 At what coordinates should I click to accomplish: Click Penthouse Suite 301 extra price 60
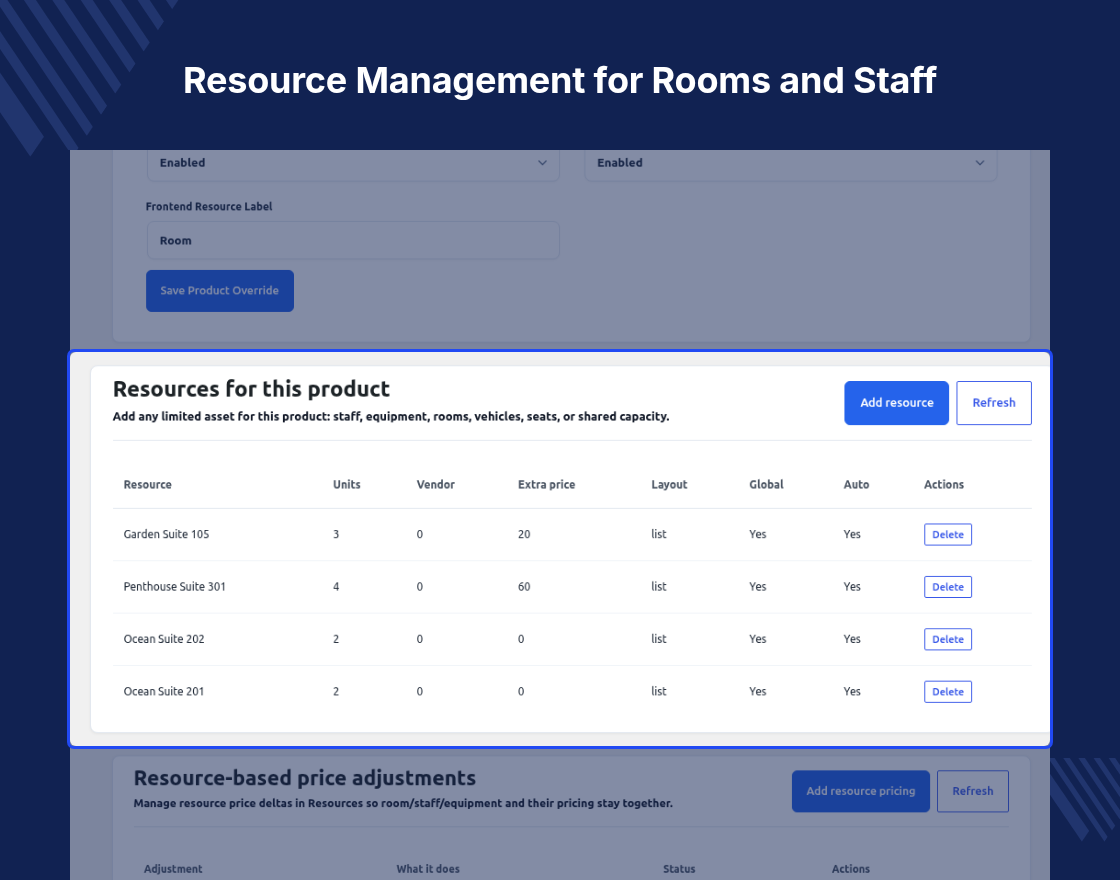524,586
